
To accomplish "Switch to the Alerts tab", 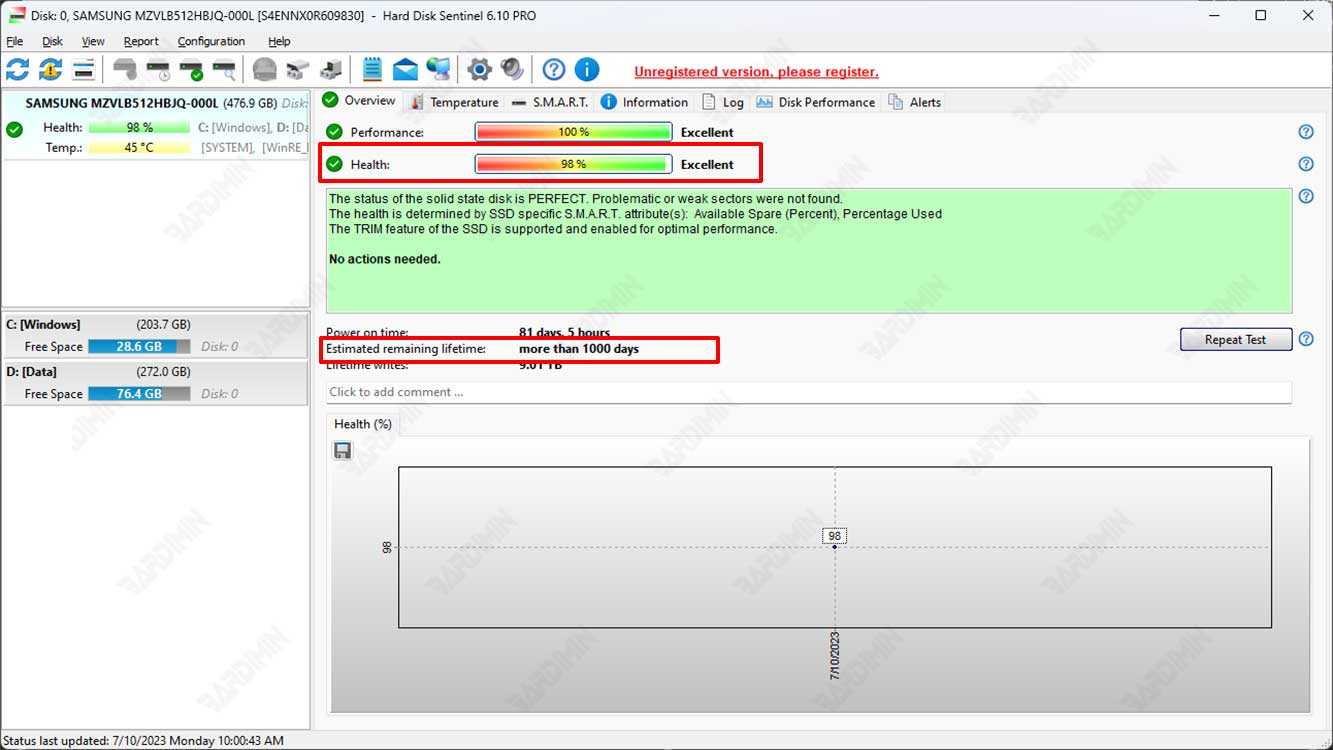I will [x=914, y=102].
